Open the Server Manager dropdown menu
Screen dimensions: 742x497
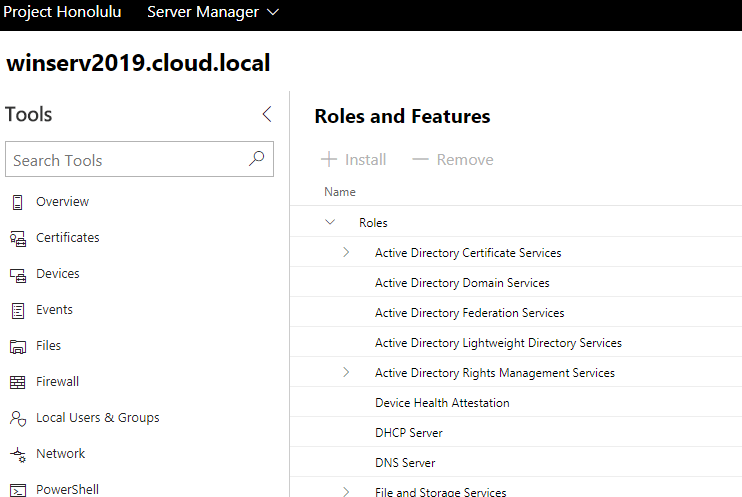213,13
